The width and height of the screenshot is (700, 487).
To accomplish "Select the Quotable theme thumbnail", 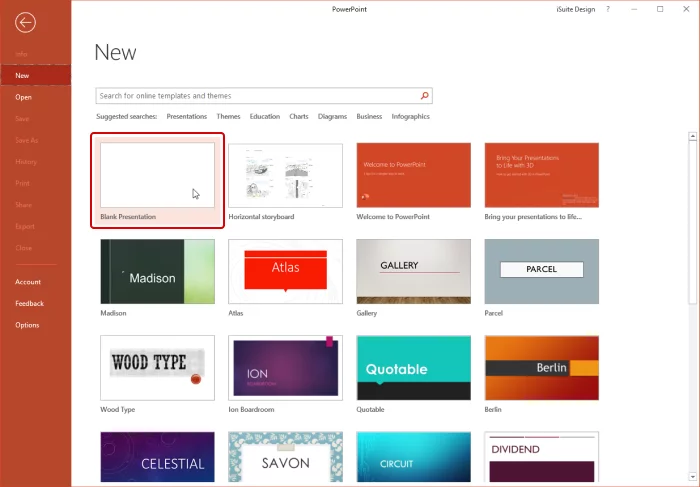I will (x=413, y=368).
